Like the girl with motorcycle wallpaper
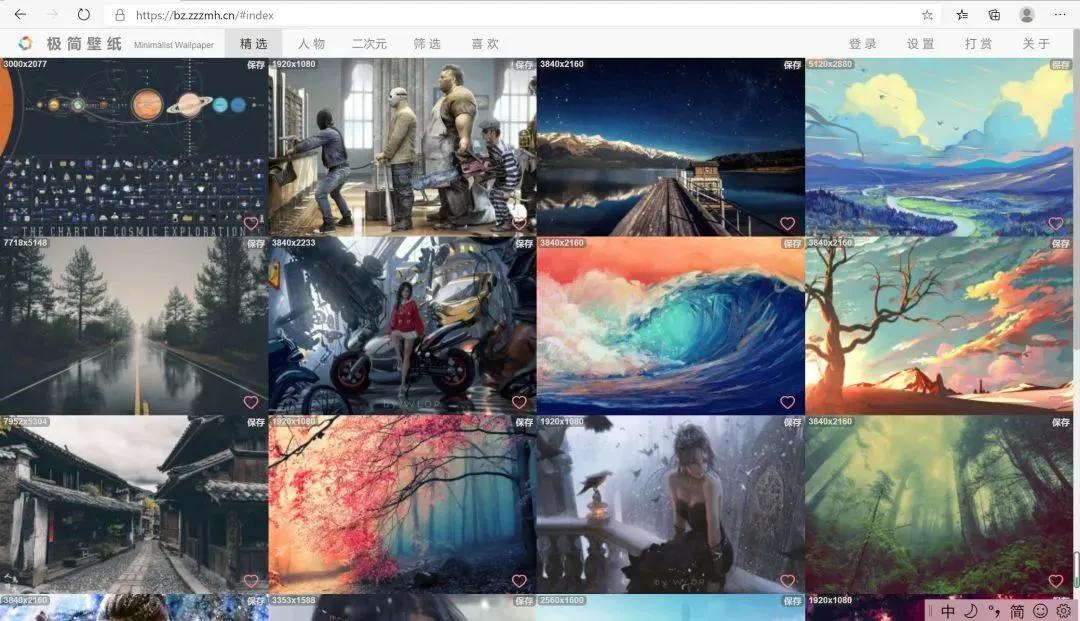Viewport: 1080px width, 621px height. [x=519, y=402]
